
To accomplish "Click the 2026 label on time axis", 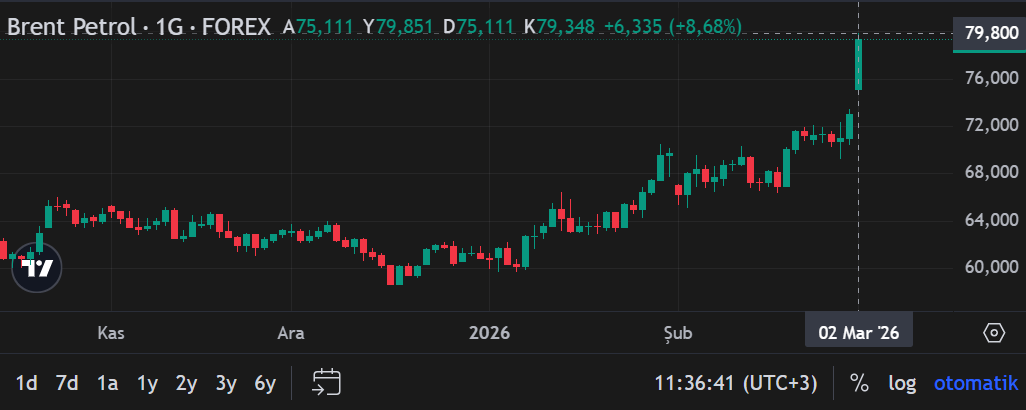I will point(490,332).
